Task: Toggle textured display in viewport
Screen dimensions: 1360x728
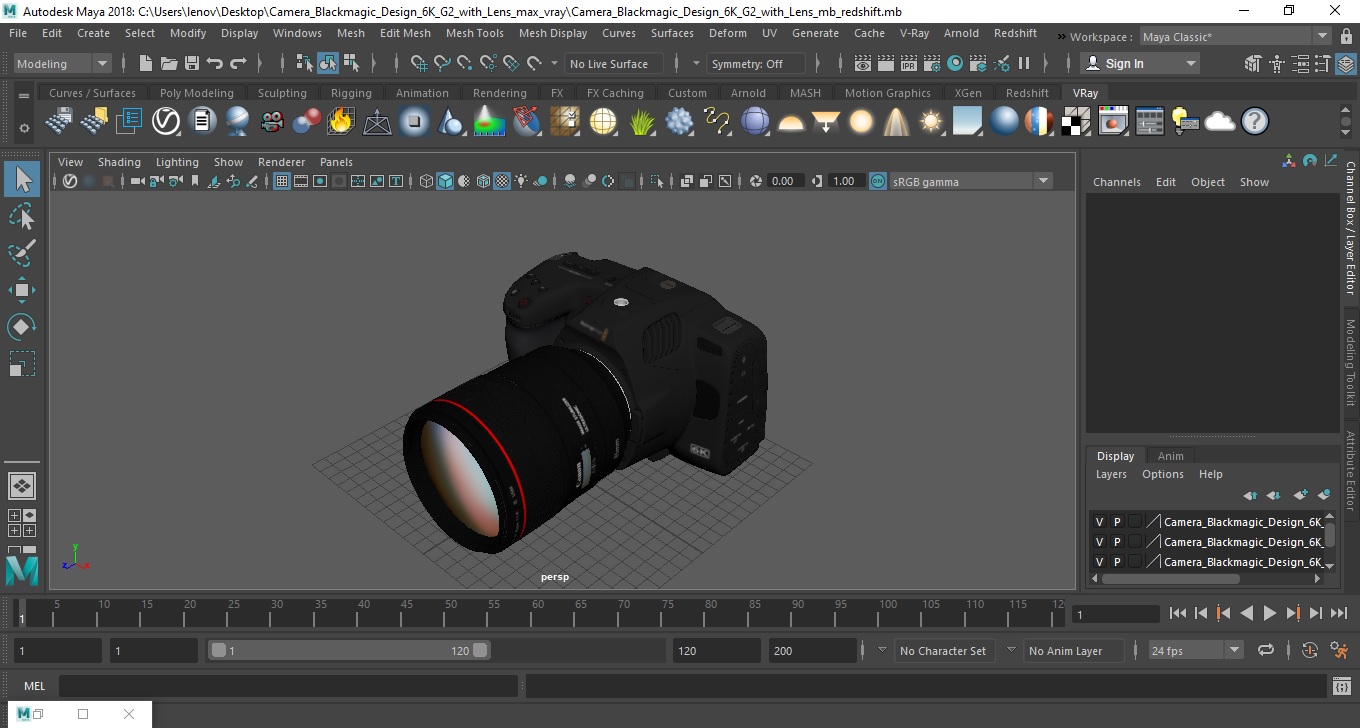Action: 502,181
